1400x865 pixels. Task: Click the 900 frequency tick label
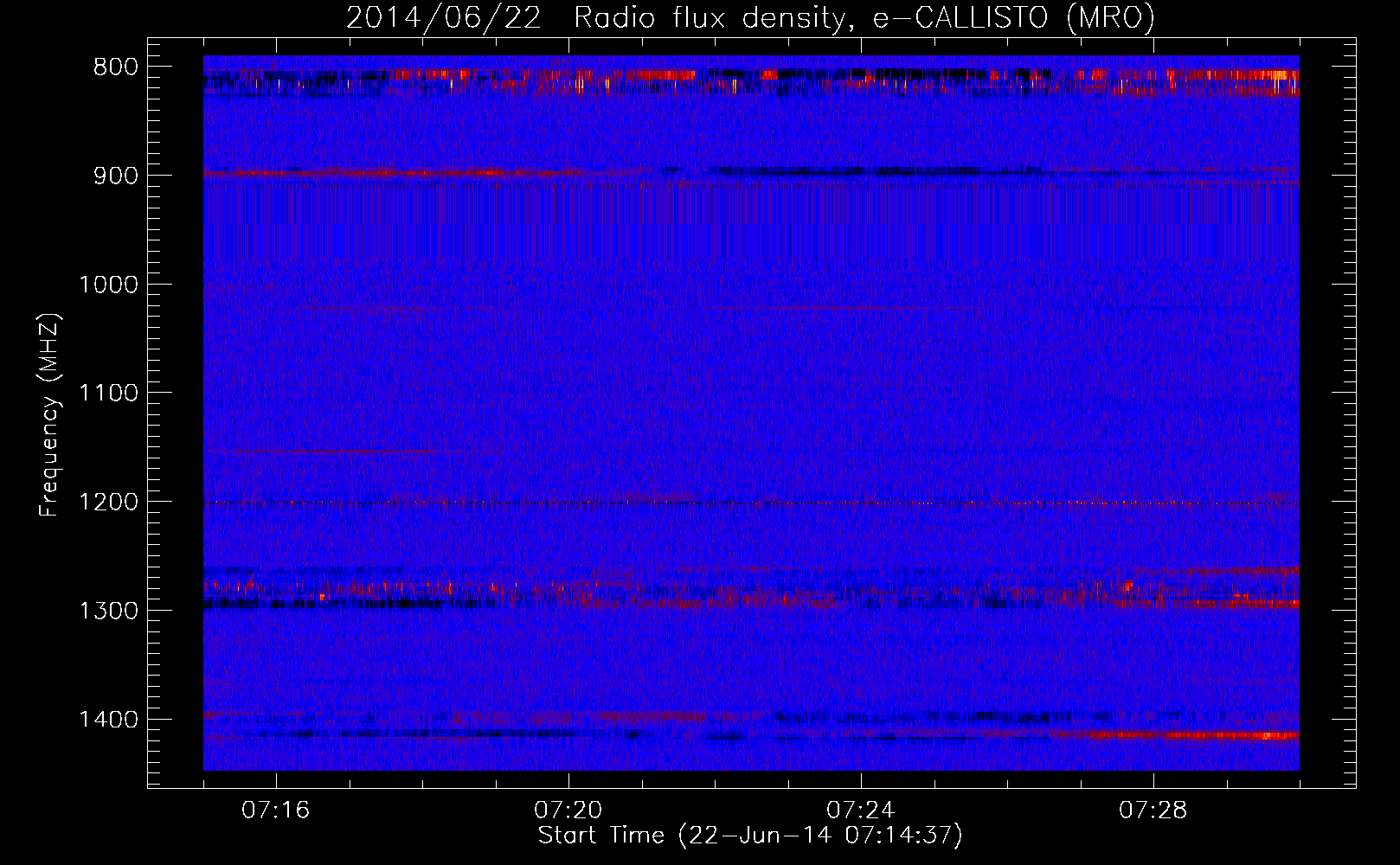click(115, 176)
